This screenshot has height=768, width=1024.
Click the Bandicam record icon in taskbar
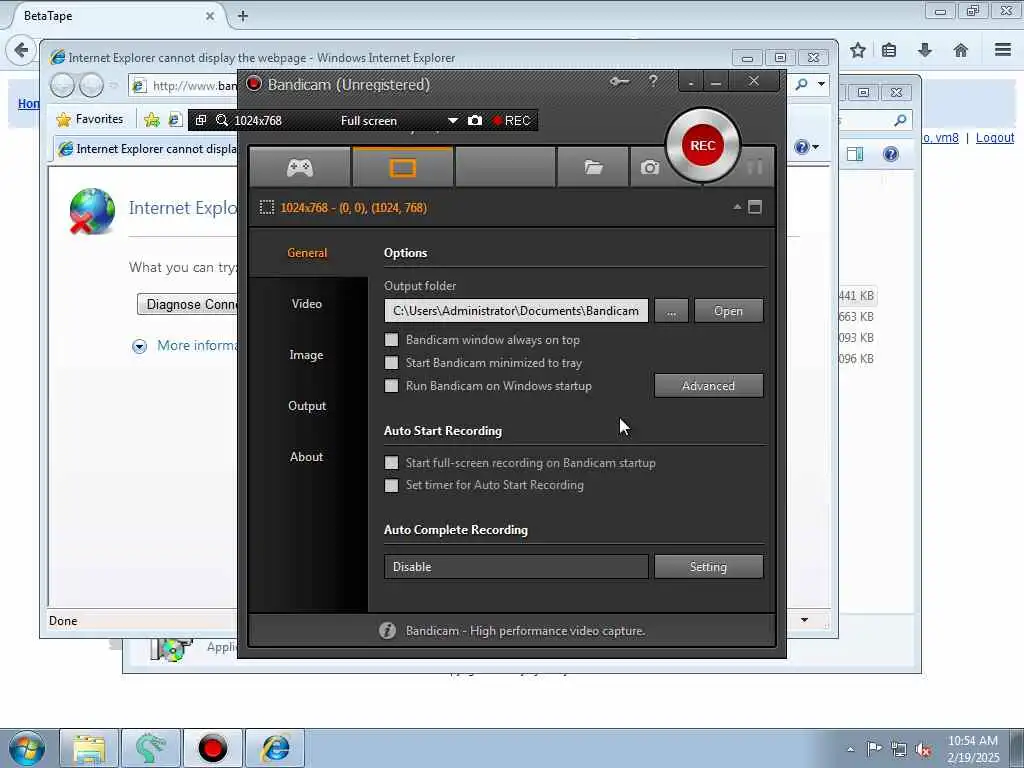tap(212, 748)
